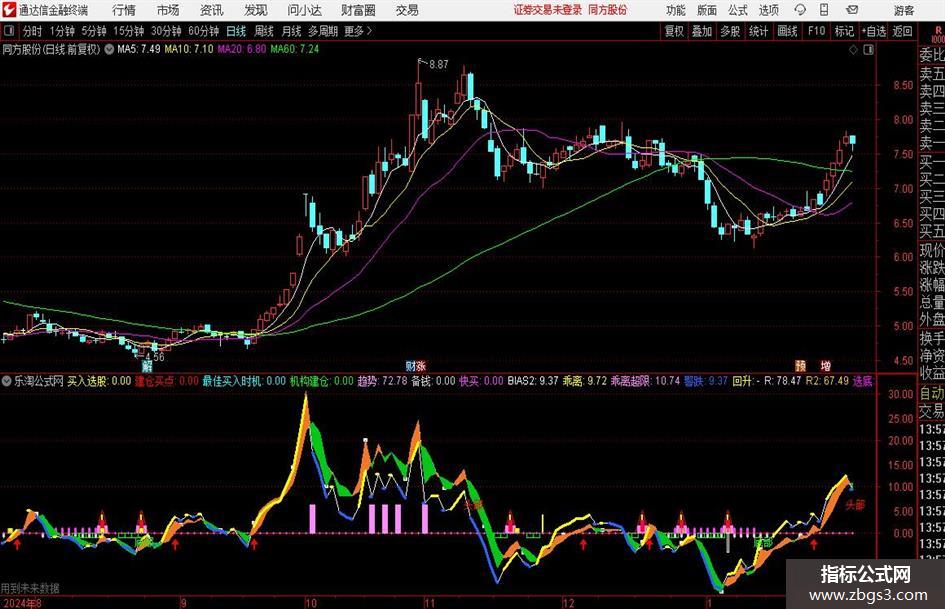Screen dimensions: 945x609
Task: Expand the 更多 period options
Action: (x=358, y=31)
